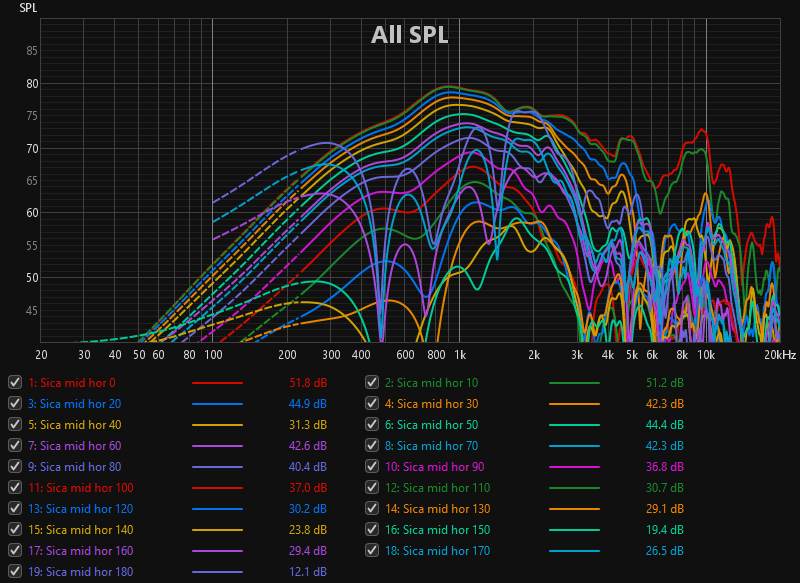Click the red line sample for hor 0
This screenshot has width=800, height=583.
point(217,383)
